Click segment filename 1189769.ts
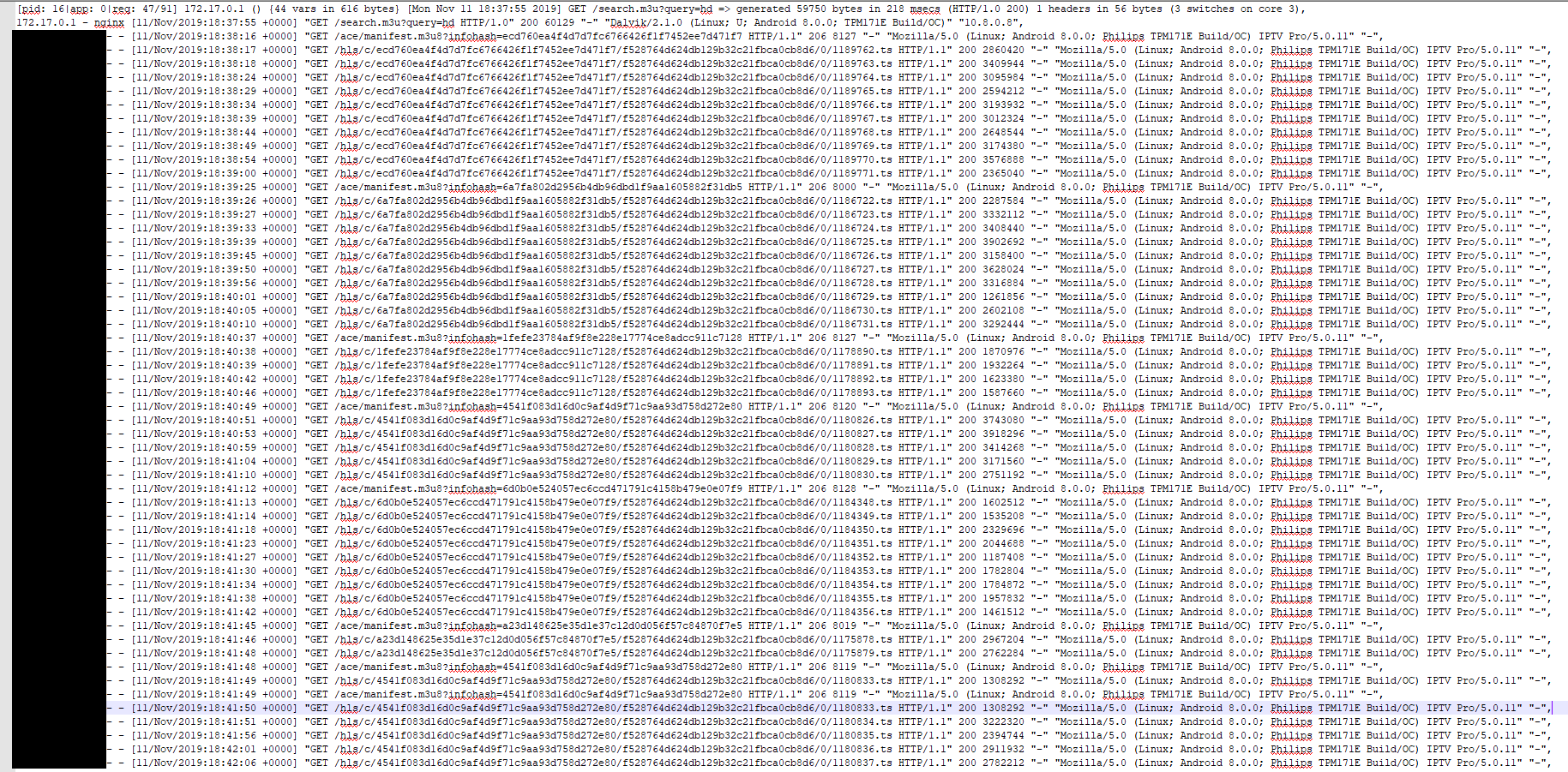The image size is (1568, 772). pos(862,146)
